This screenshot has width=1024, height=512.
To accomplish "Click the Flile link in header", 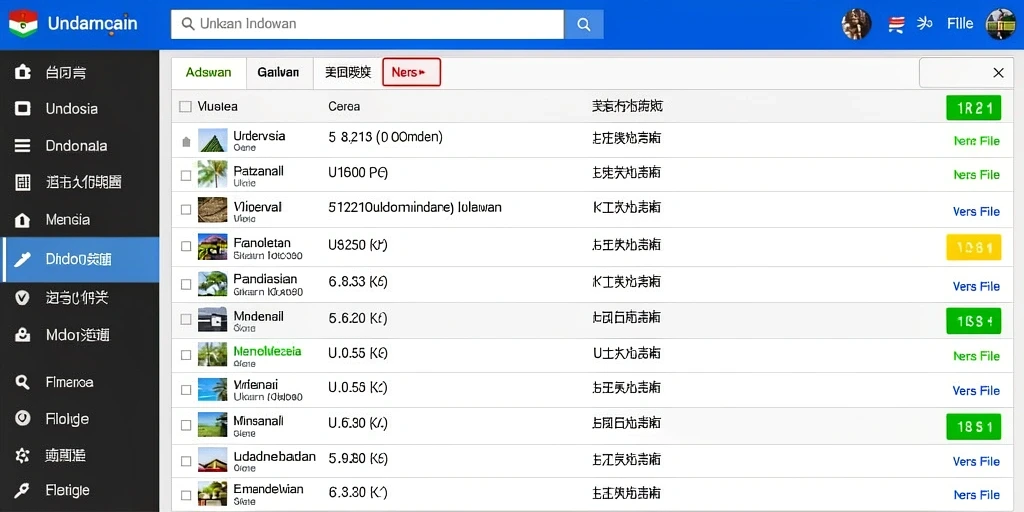I will [x=960, y=24].
